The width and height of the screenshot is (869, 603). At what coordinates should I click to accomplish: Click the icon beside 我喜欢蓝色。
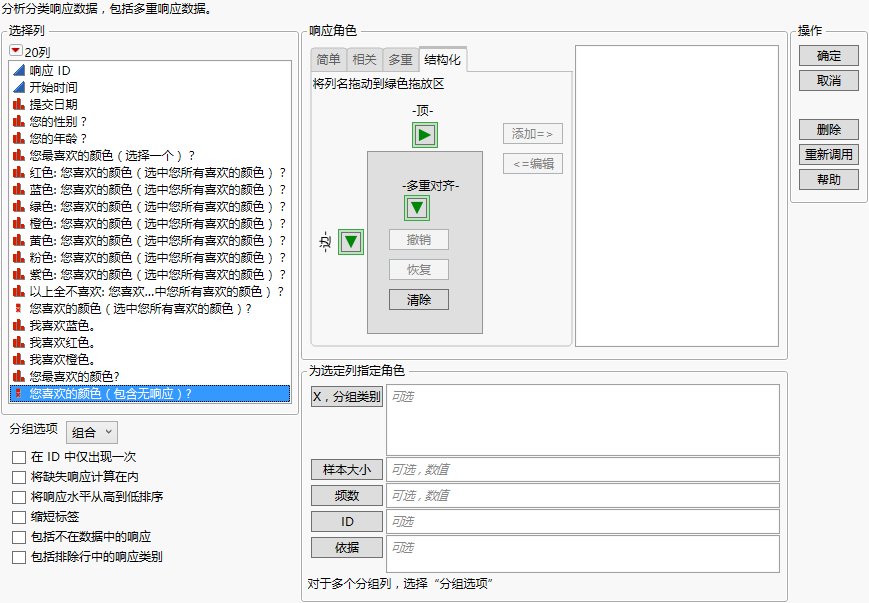pos(19,325)
